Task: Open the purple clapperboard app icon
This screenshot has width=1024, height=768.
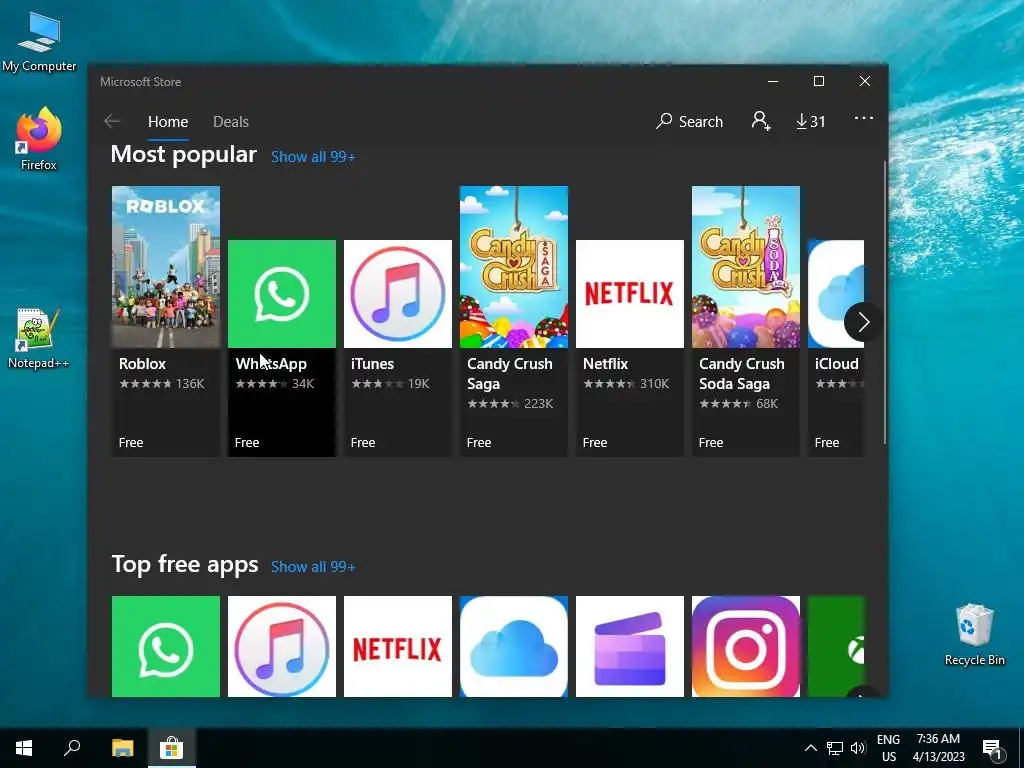Action: pos(630,646)
